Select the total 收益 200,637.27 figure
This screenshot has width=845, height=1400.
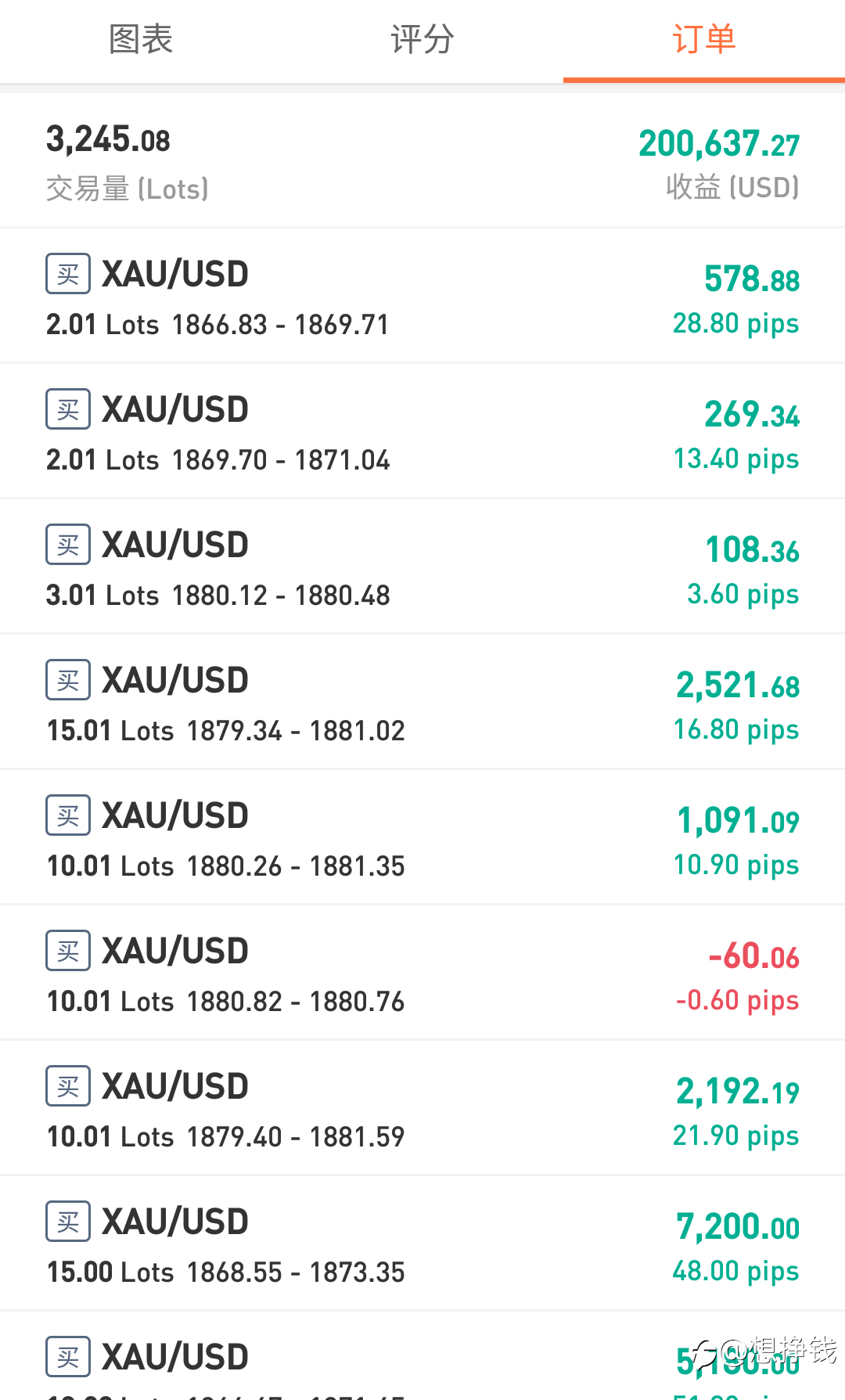pyautogui.click(x=719, y=145)
